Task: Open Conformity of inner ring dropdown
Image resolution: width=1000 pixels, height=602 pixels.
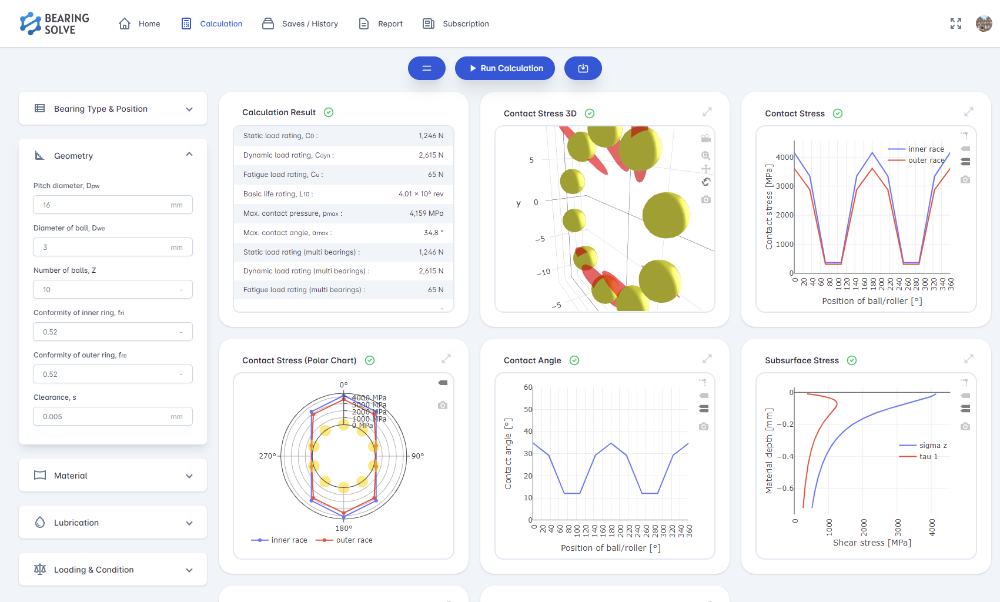Action: tap(113, 332)
